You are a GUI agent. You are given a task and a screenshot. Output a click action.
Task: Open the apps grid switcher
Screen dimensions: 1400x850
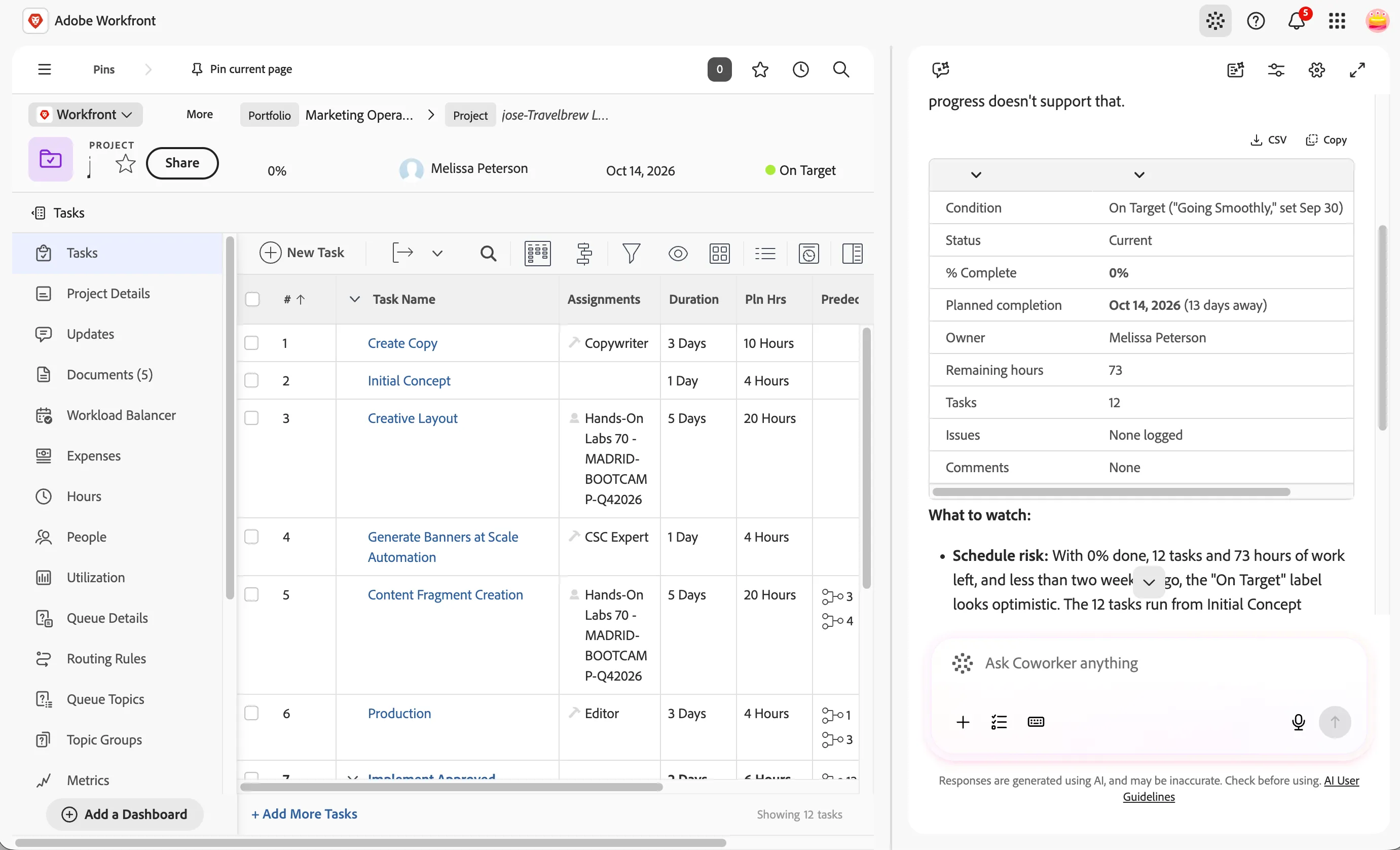click(1337, 21)
